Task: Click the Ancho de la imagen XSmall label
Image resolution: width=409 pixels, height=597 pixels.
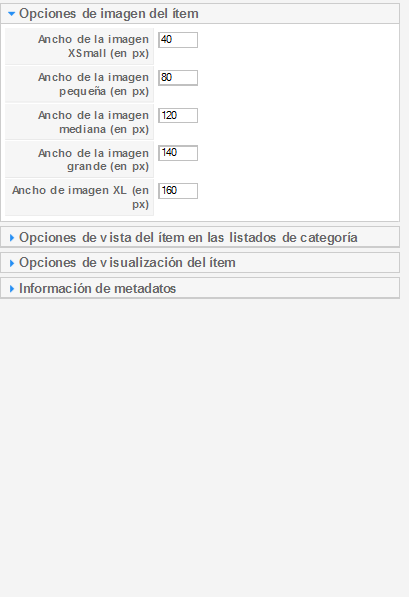Action: click(x=93, y=46)
